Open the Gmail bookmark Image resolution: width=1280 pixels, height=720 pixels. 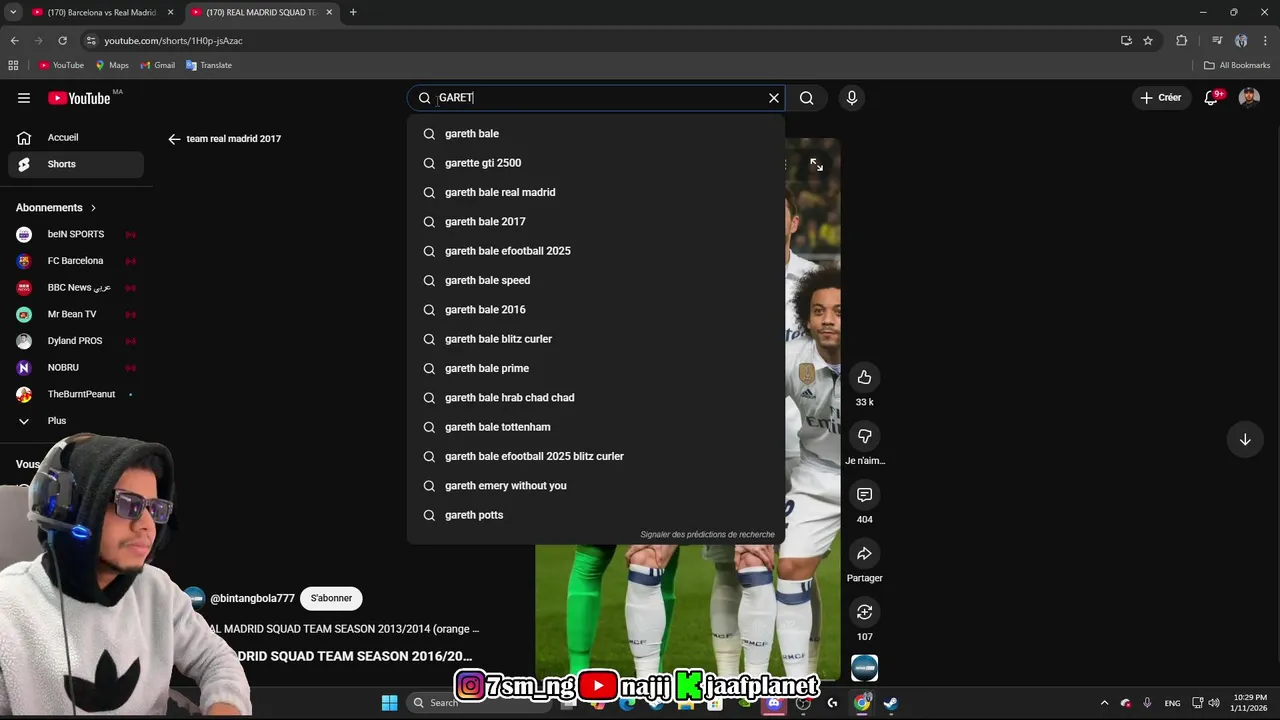coord(158,65)
